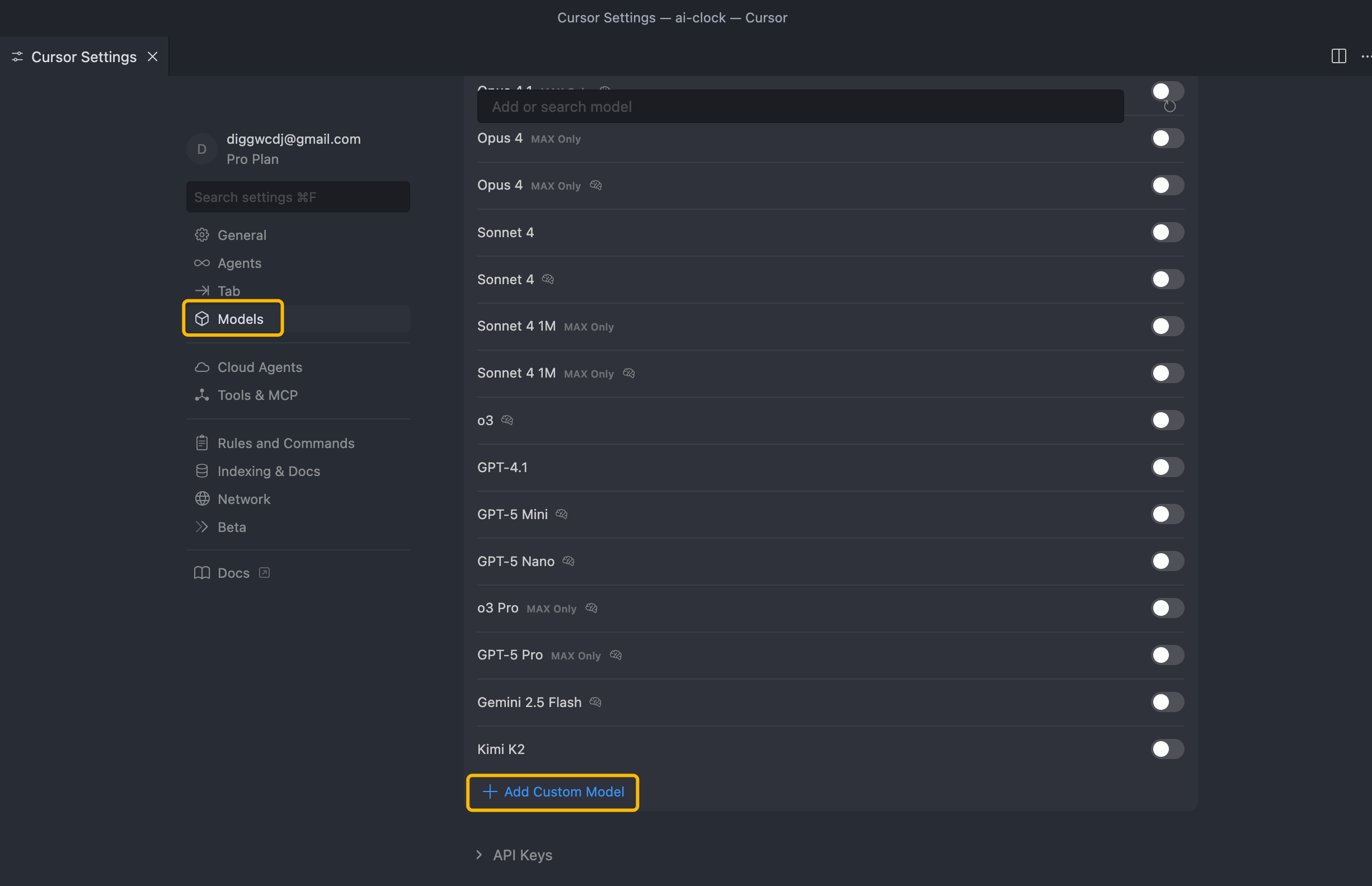This screenshot has width=1372, height=886.
Task: Enable the Kimi K2 model toggle
Action: [1167, 749]
